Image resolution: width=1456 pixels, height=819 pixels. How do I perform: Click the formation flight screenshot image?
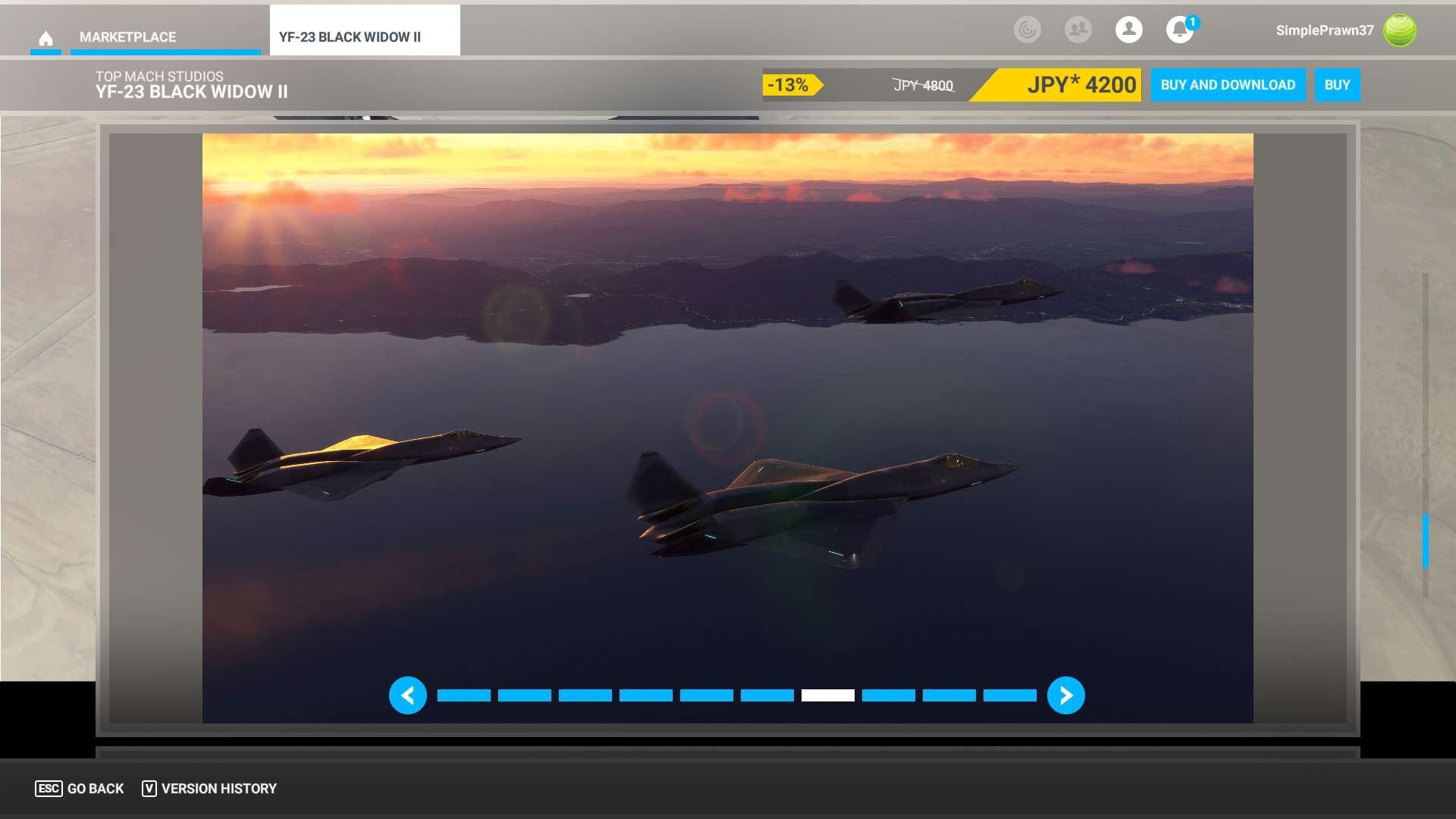pyautogui.click(x=726, y=394)
